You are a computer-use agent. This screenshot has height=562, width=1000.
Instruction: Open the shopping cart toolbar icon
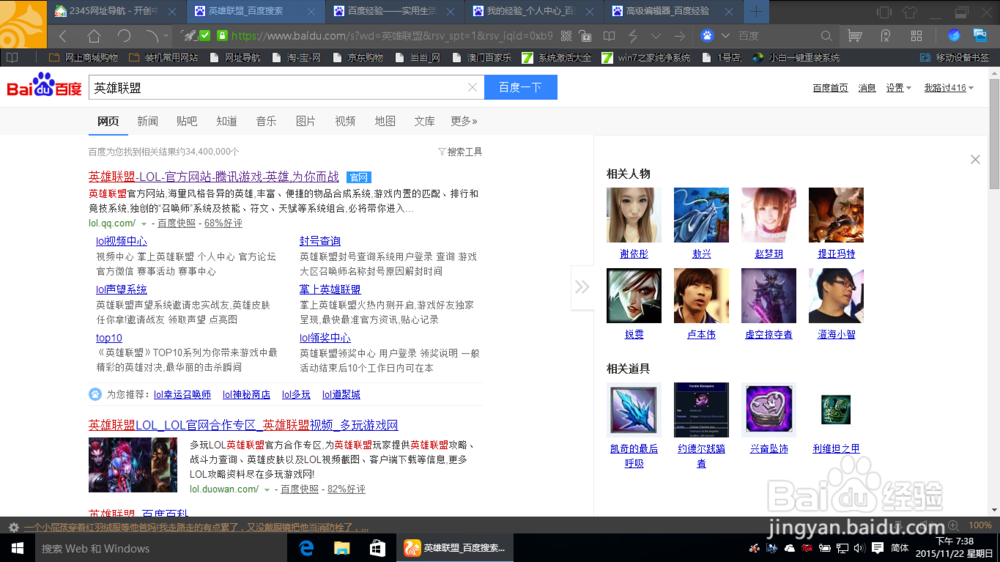click(x=855, y=36)
